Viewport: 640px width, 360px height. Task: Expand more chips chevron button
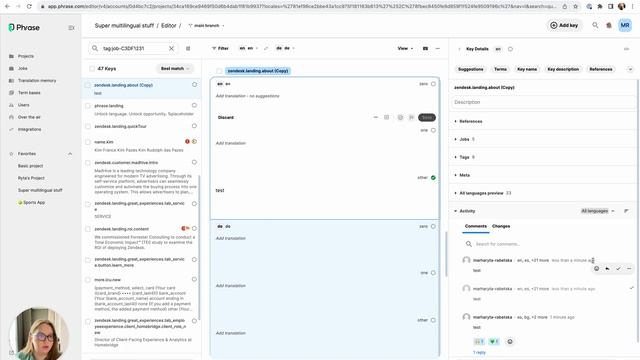tap(630, 69)
